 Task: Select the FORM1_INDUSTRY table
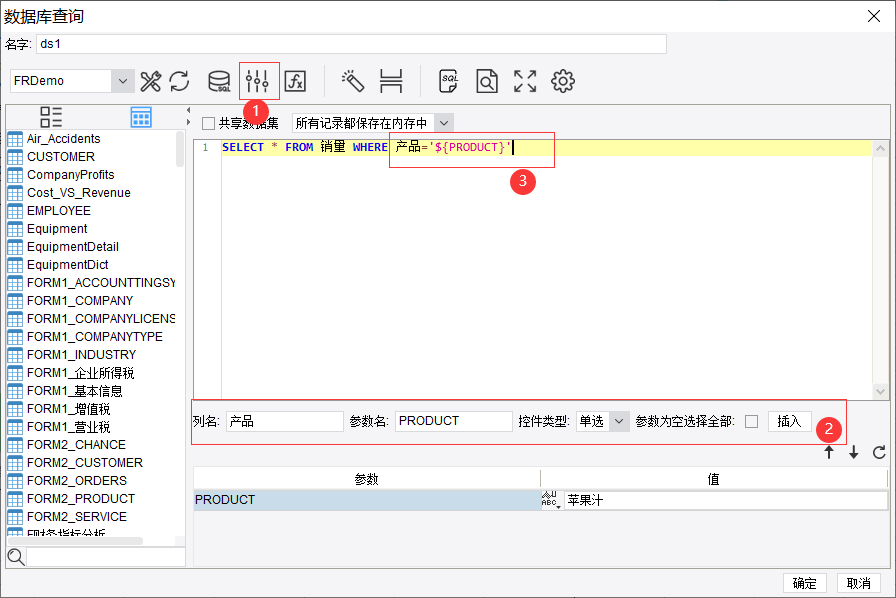(x=81, y=355)
